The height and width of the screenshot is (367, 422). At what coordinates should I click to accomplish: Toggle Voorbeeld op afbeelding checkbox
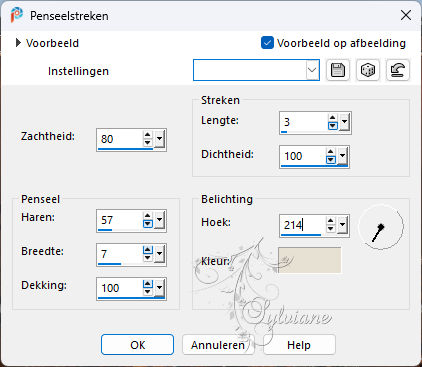pos(267,43)
